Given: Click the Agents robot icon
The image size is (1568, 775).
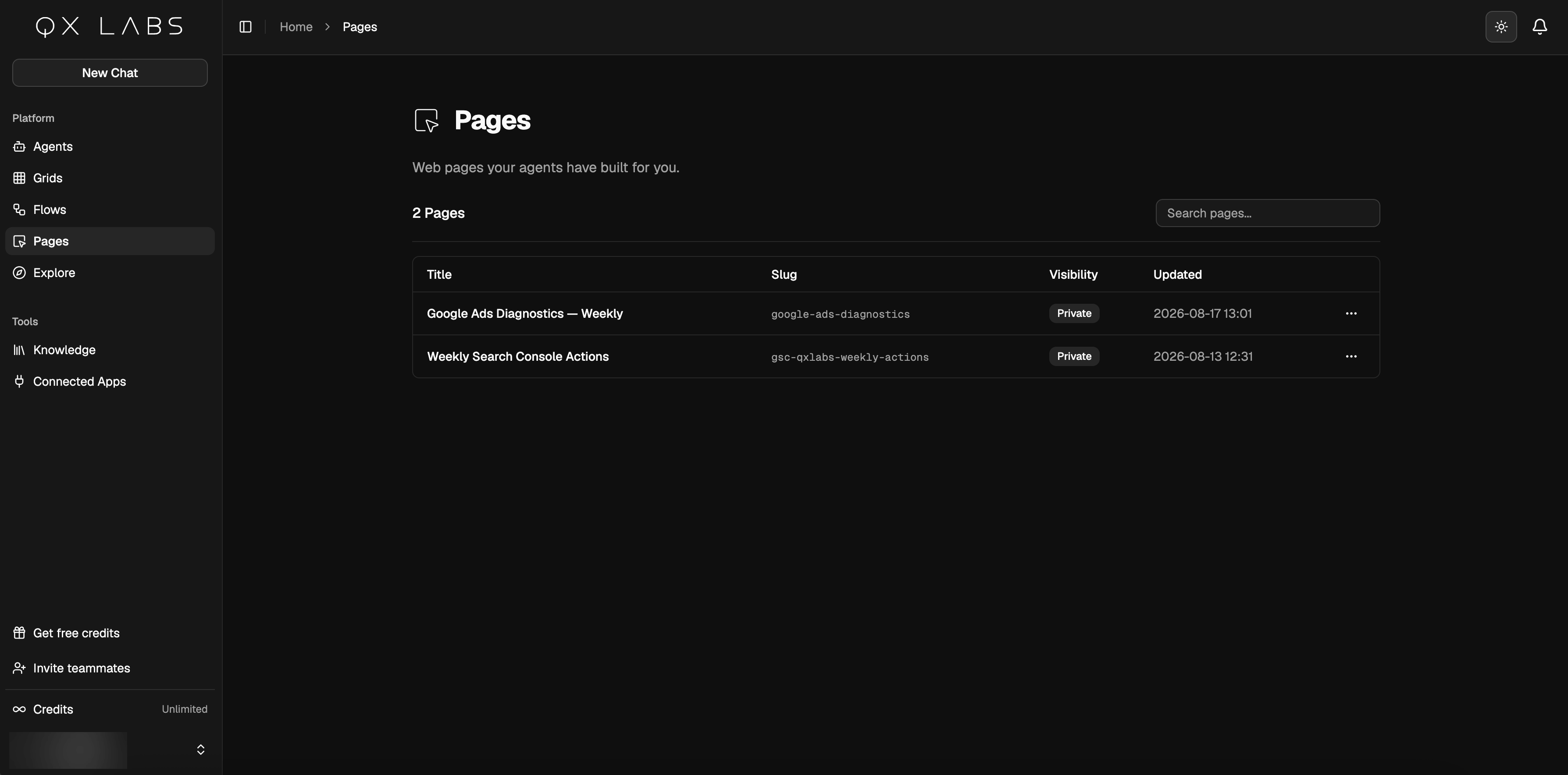Looking at the screenshot, I should [19, 146].
